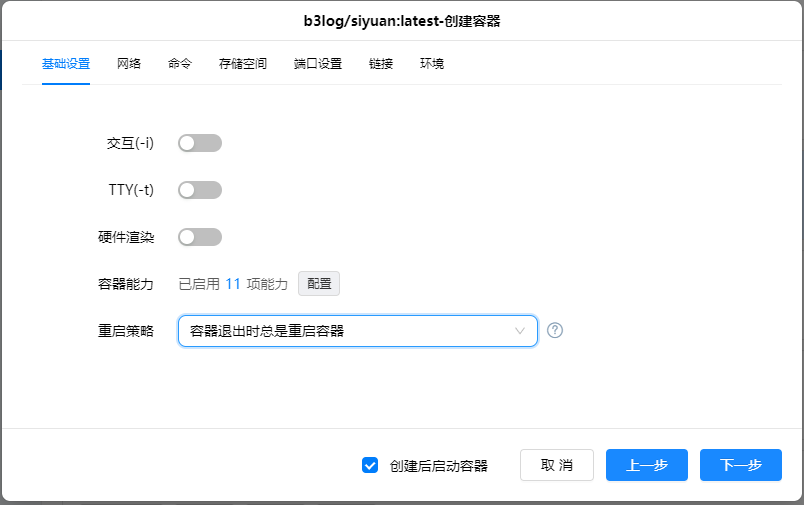This screenshot has height=505, width=804.
Task: Click 下一步 to proceed
Action: pos(740,465)
